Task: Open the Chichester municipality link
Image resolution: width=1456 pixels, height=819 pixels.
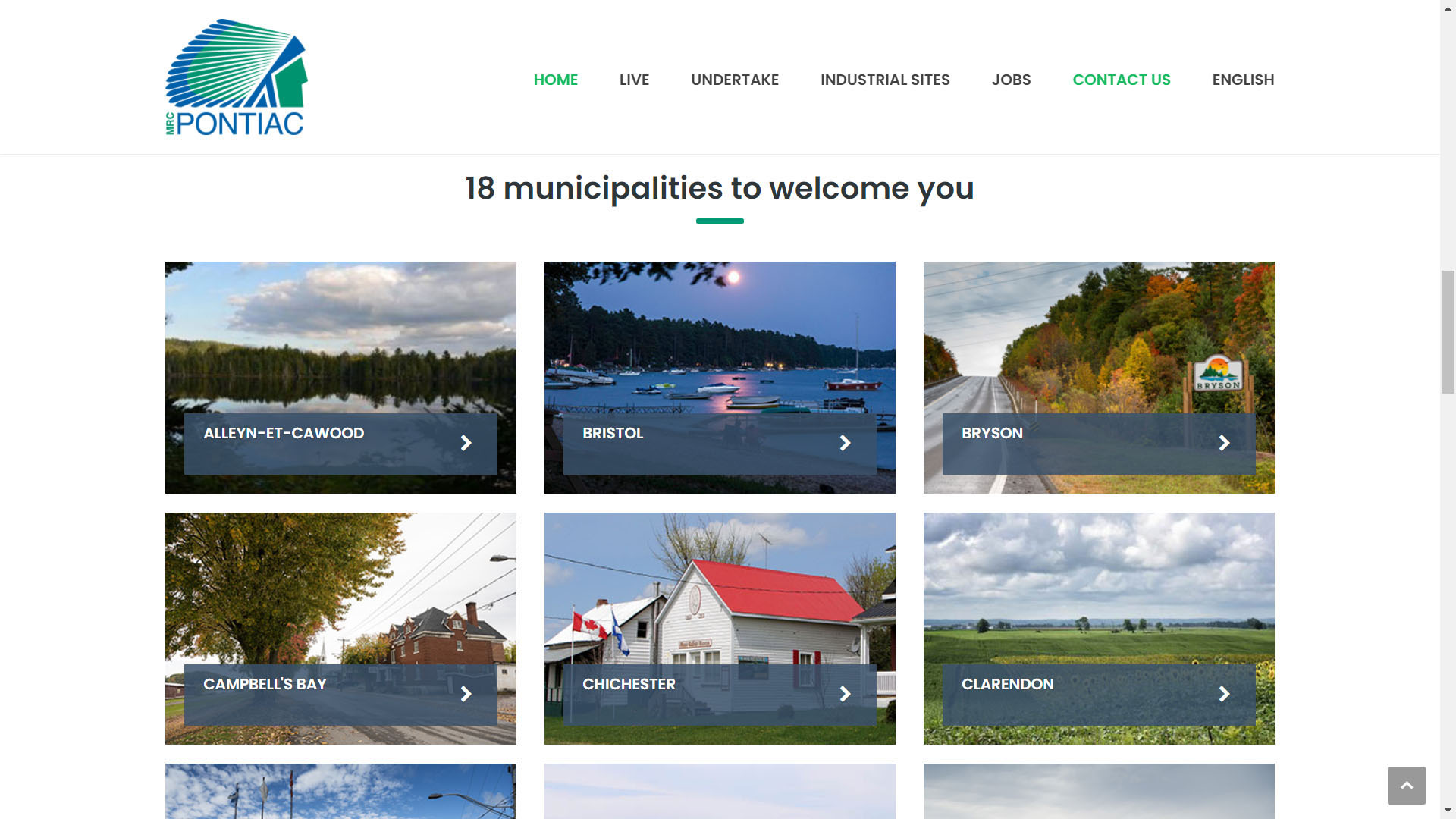Action: [629, 684]
